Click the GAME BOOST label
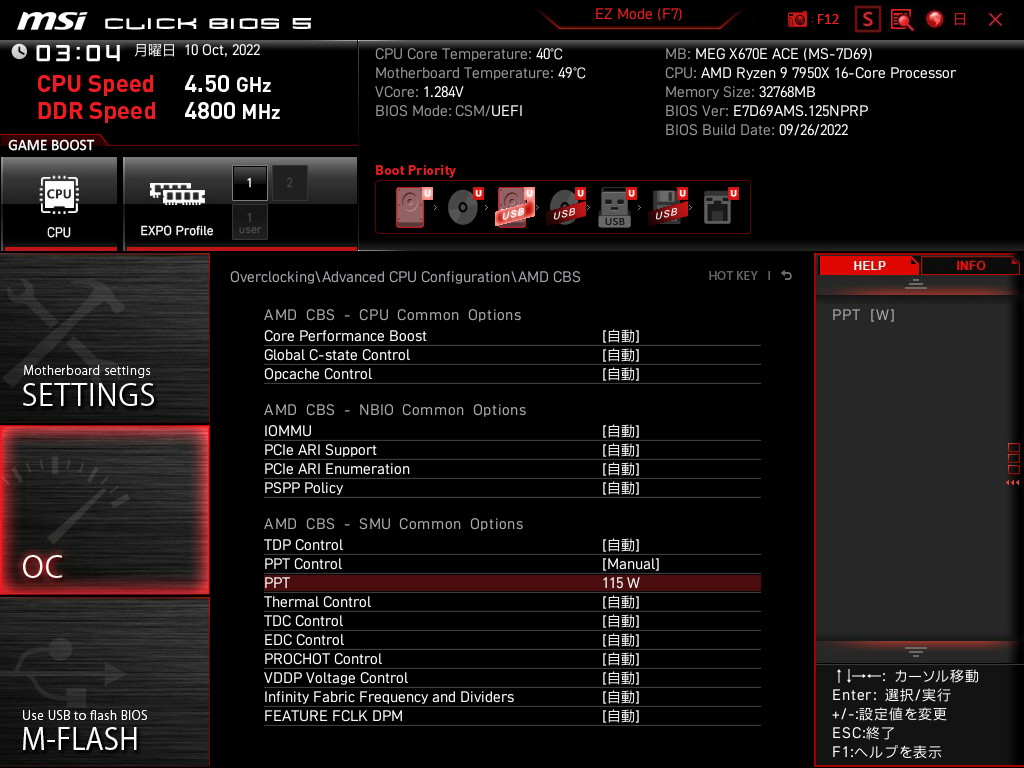The height and width of the screenshot is (768, 1024). 51,145
